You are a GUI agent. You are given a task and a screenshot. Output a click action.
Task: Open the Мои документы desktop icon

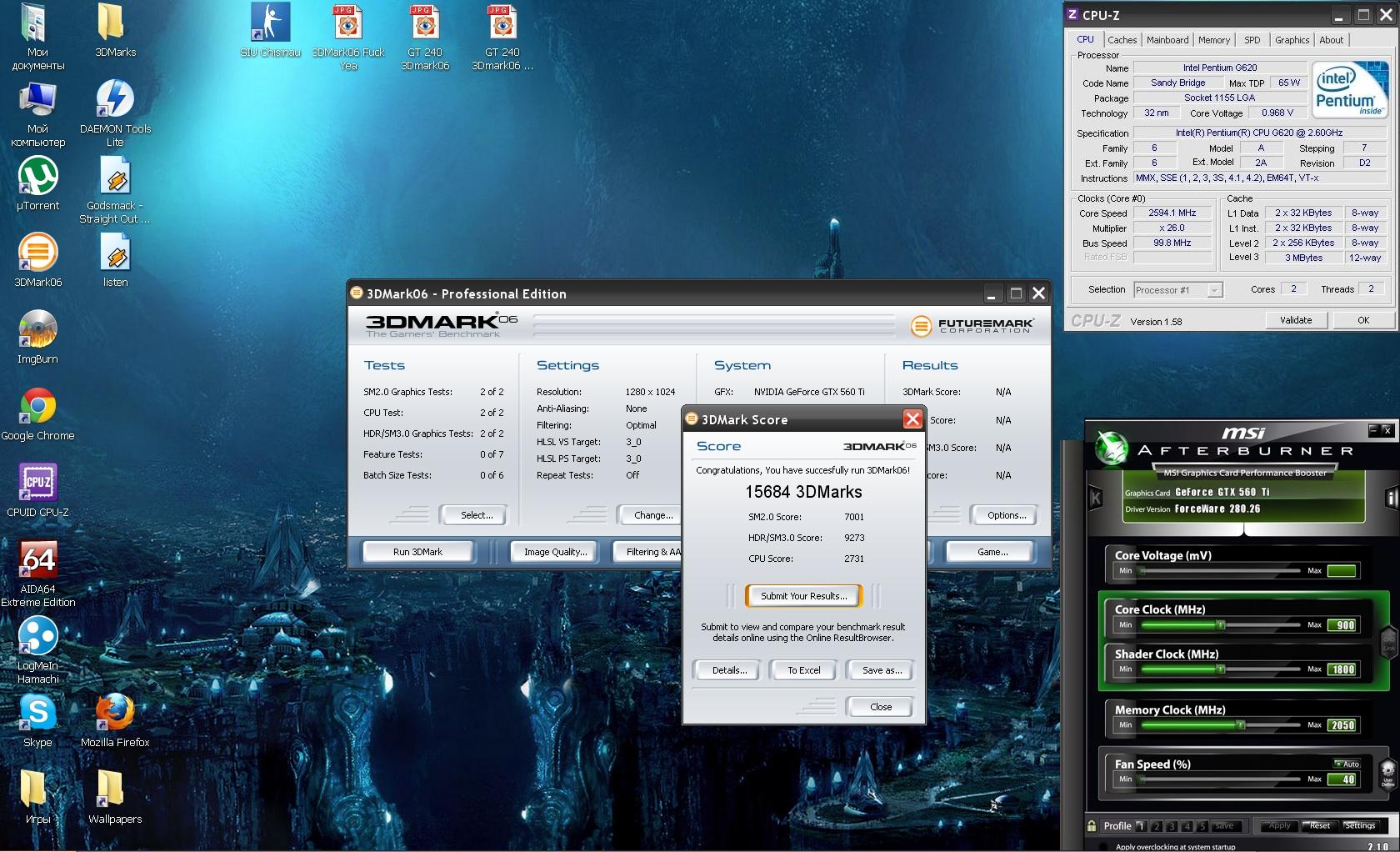pyautogui.click(x=37, y=37)
